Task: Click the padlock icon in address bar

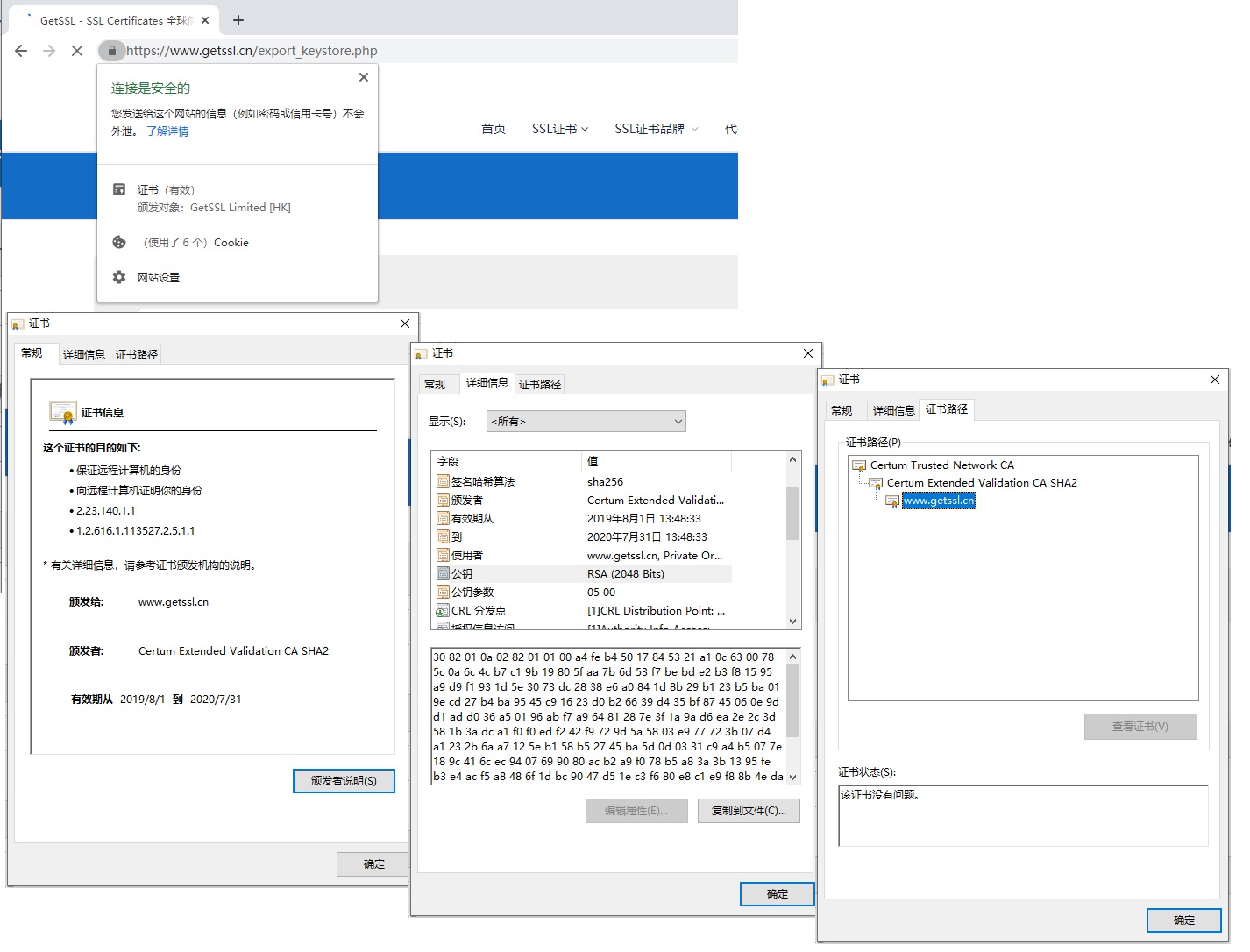Action: pos(111,51)
